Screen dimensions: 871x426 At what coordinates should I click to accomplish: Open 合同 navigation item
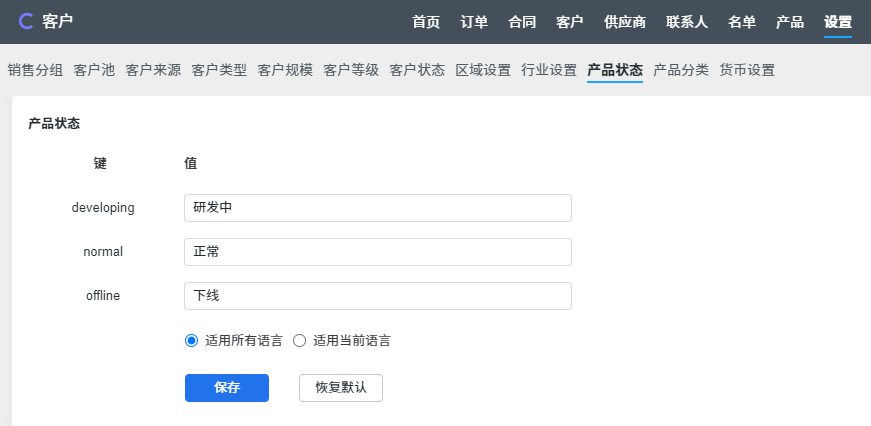click(x=522, y=21)
